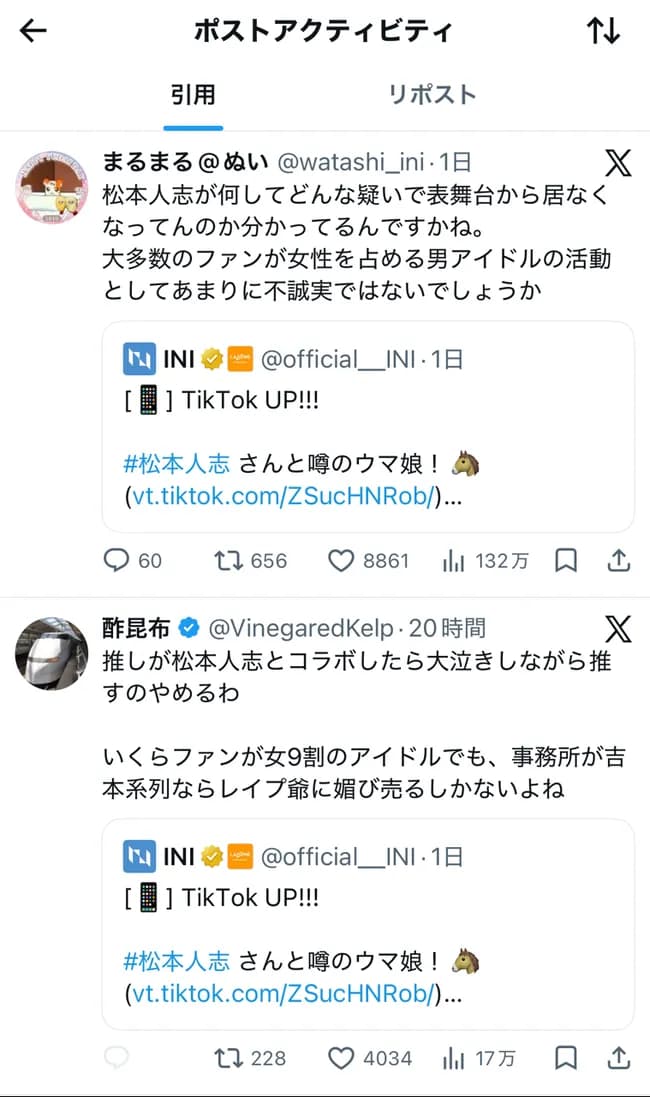
Task: Open view analytics showing 132万 impressions
Action: [455, 561]
